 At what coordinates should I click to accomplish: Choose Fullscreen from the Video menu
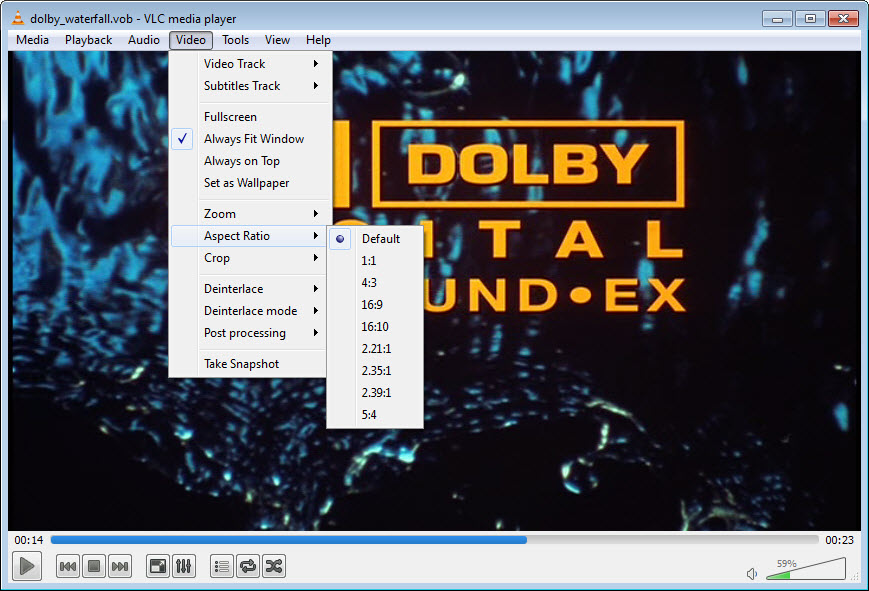[x=251, y=117]
